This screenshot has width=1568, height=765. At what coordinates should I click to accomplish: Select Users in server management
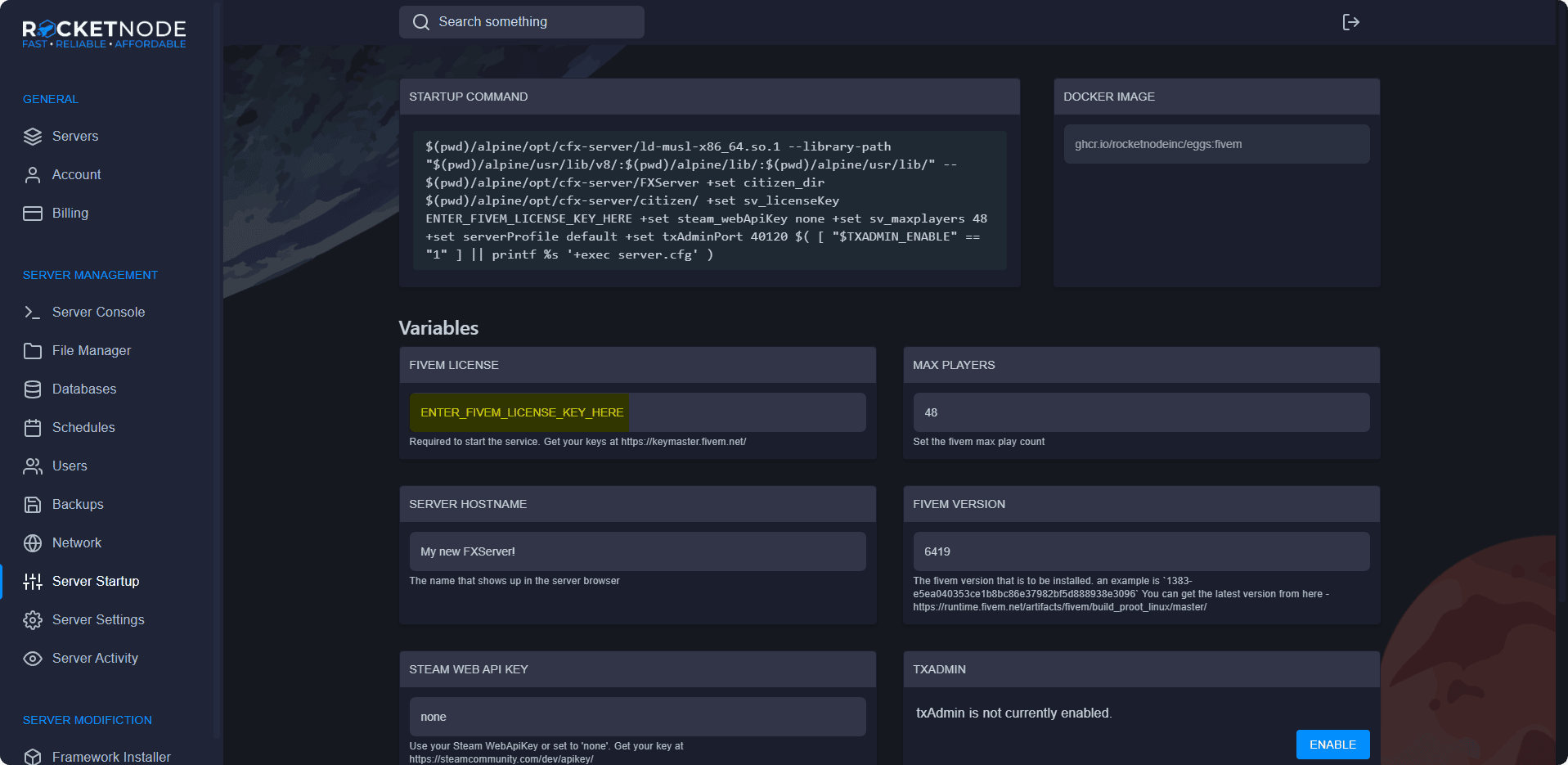click(70, 466)
